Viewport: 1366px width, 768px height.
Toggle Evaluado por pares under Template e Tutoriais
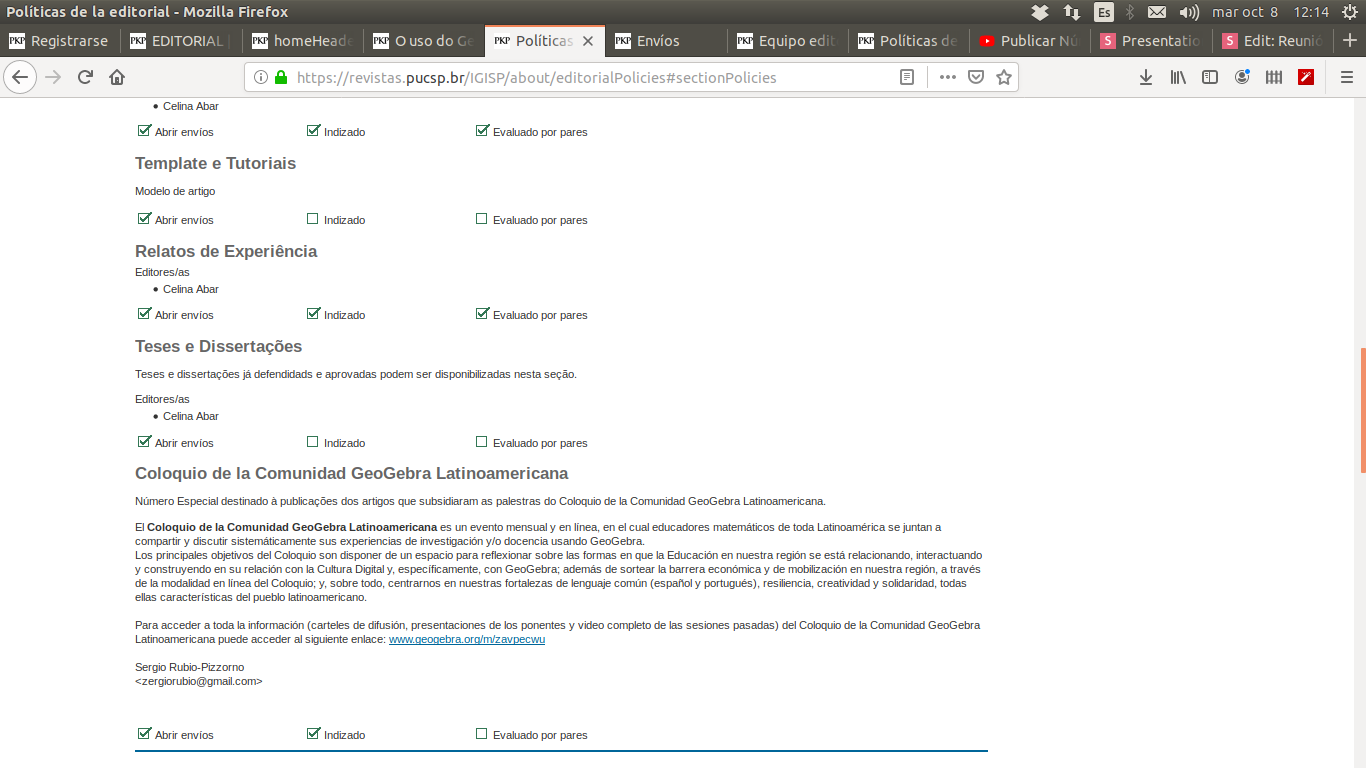pyautogui.click(x=481, y=219)
